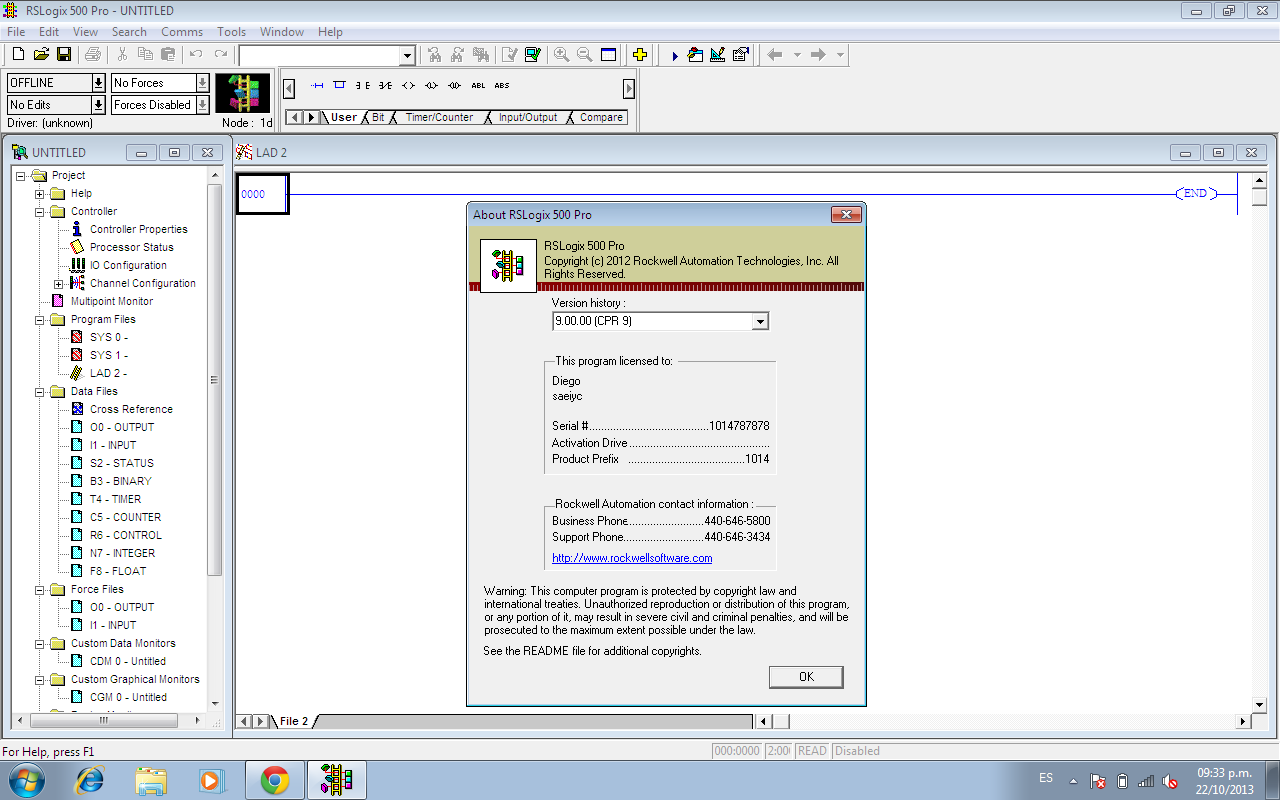Insert output energize coil instruction
1280x800 pixels.
tap(408, 86)
